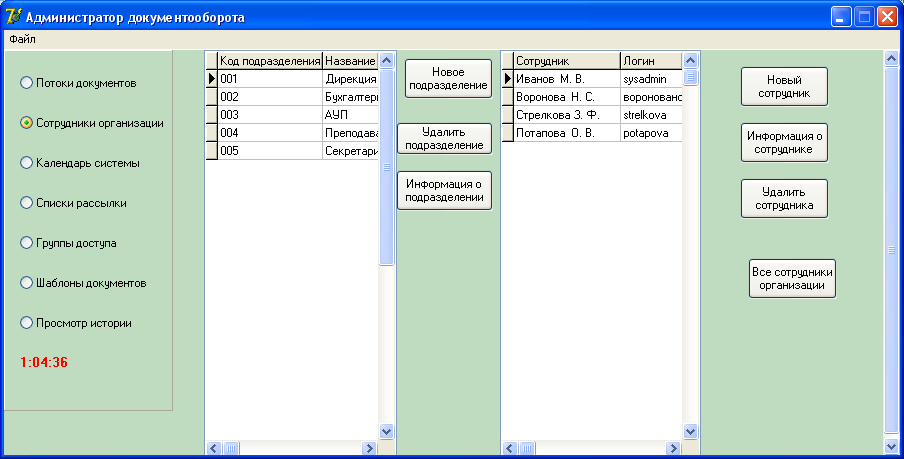The height and width of the screenshot is (459, 904).
Task: Click departments grid scroll up arrow
Action: pyautogui.click(x=386, y=60)
